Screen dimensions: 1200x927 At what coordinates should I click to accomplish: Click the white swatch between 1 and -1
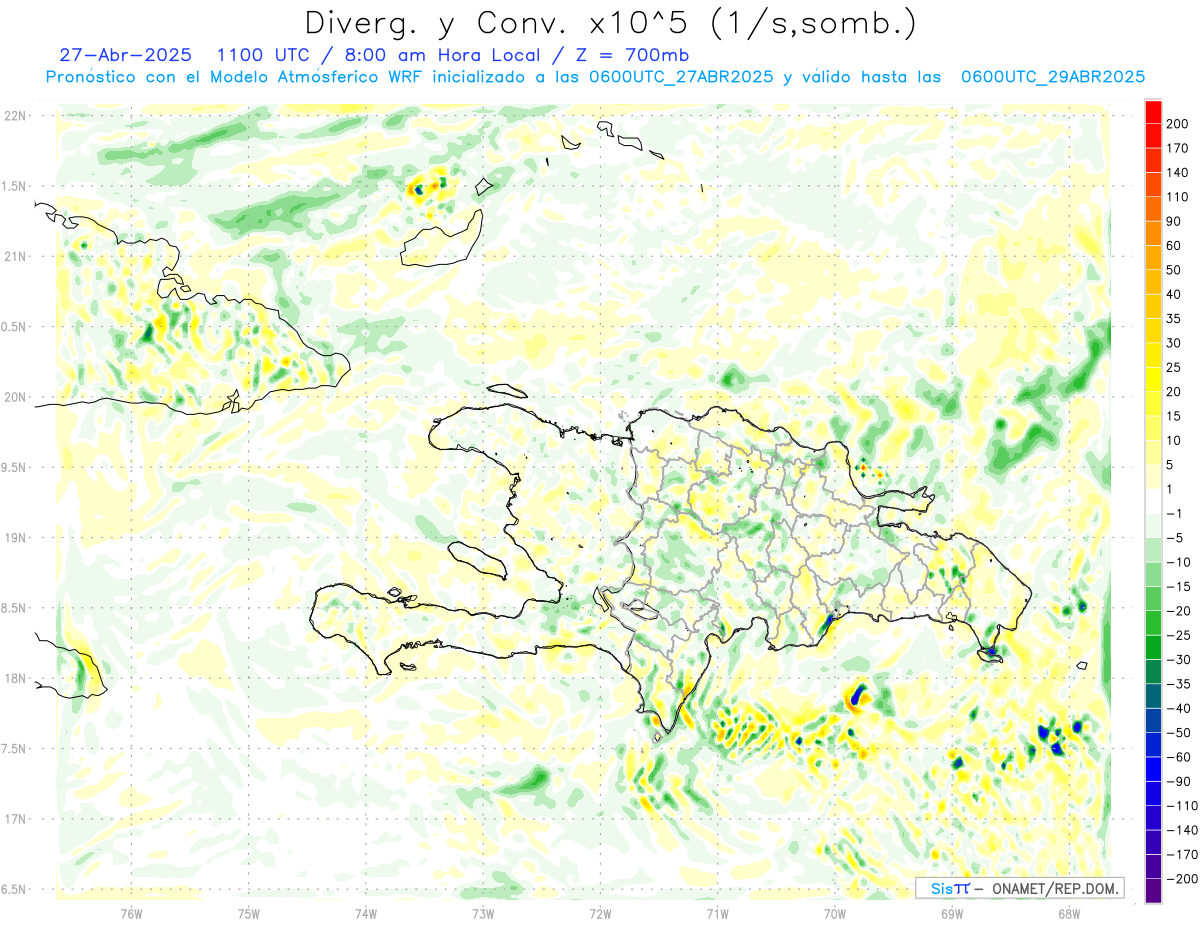click(x=1153, y=501)
